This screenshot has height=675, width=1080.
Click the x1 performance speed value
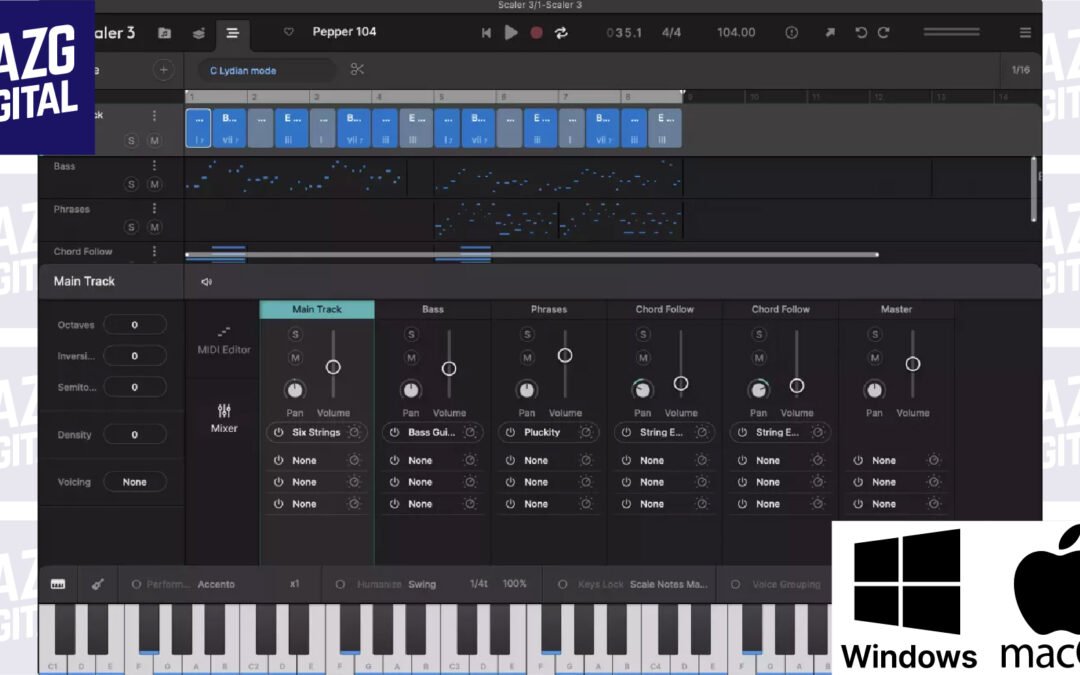pyautogui.click(x=295, y=584)
